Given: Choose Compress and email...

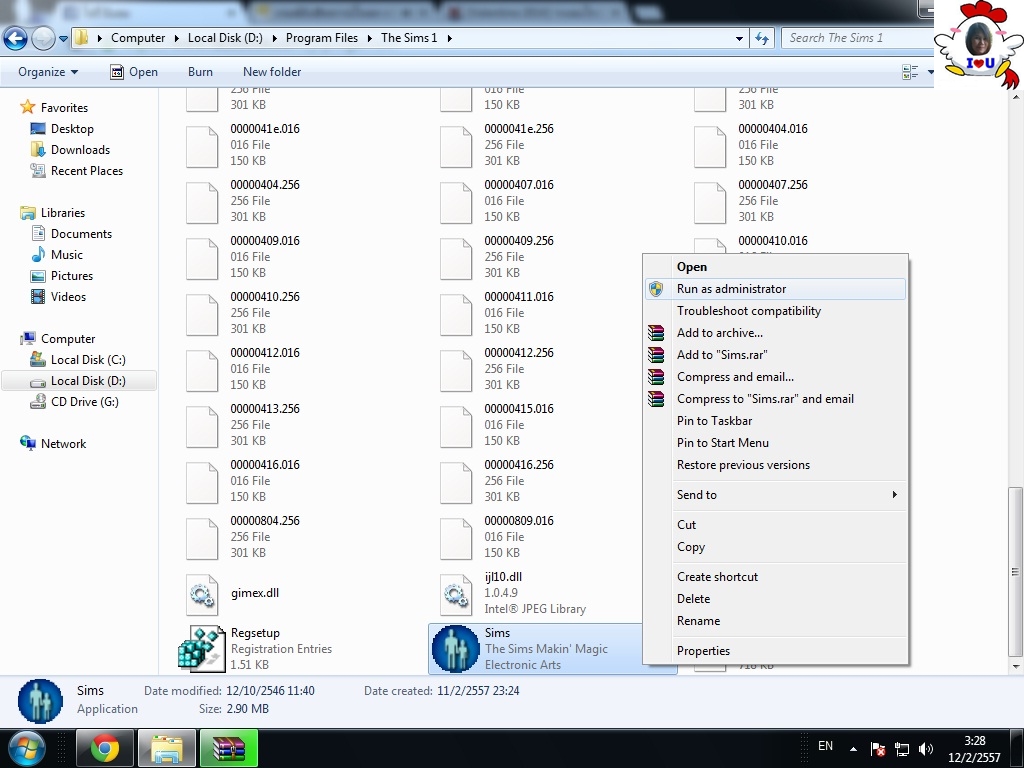Looking at the screenshot, I should 776,377.
